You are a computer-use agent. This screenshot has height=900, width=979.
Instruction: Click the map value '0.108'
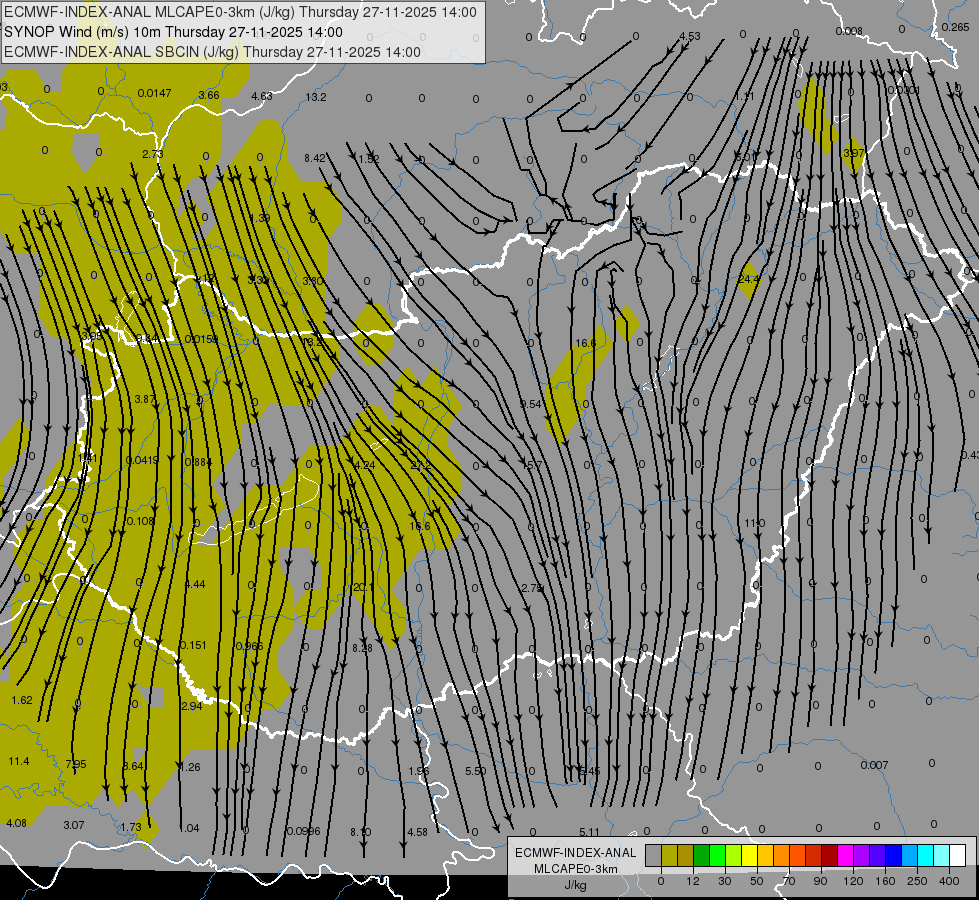click(140, 521)
